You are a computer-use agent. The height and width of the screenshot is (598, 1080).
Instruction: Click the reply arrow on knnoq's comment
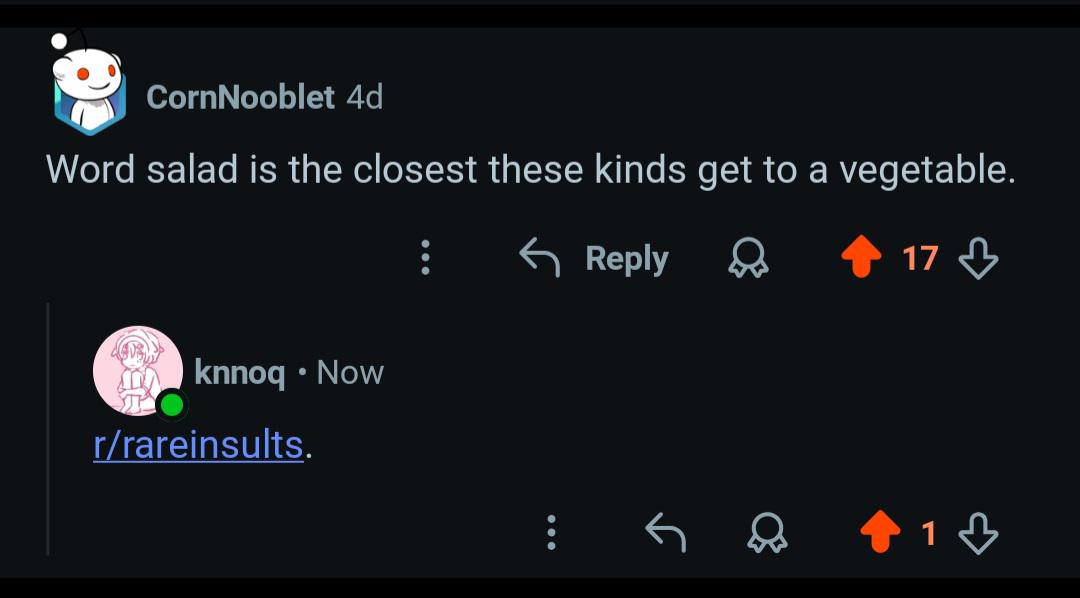tap(664, 532)
